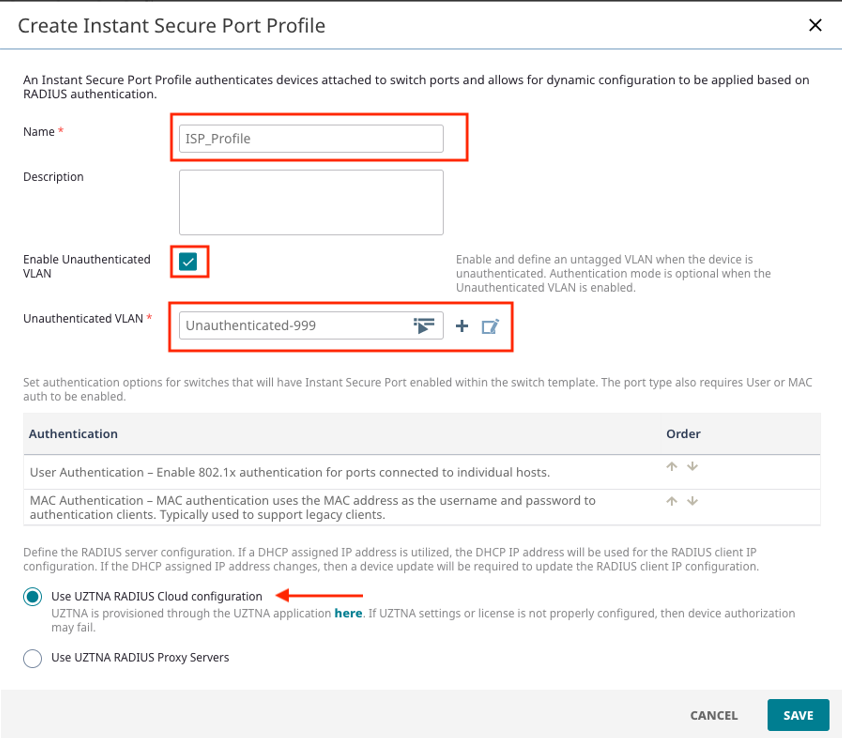
Task: Open the VLAN selection list icon
Action: (x=424, y=325)
